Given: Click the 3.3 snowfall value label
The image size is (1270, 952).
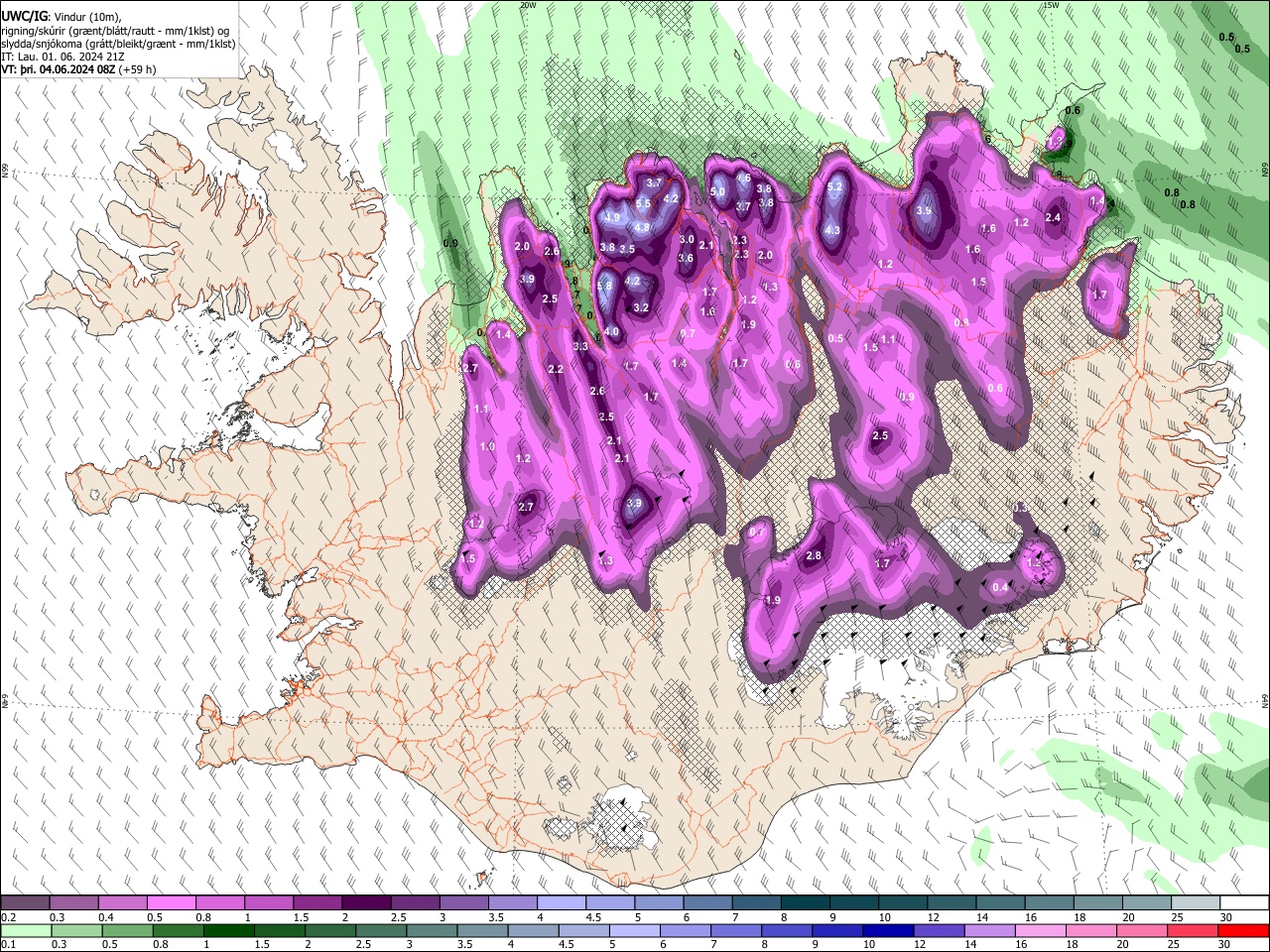Looking at the screenshot, I should [x=580, y=346].
